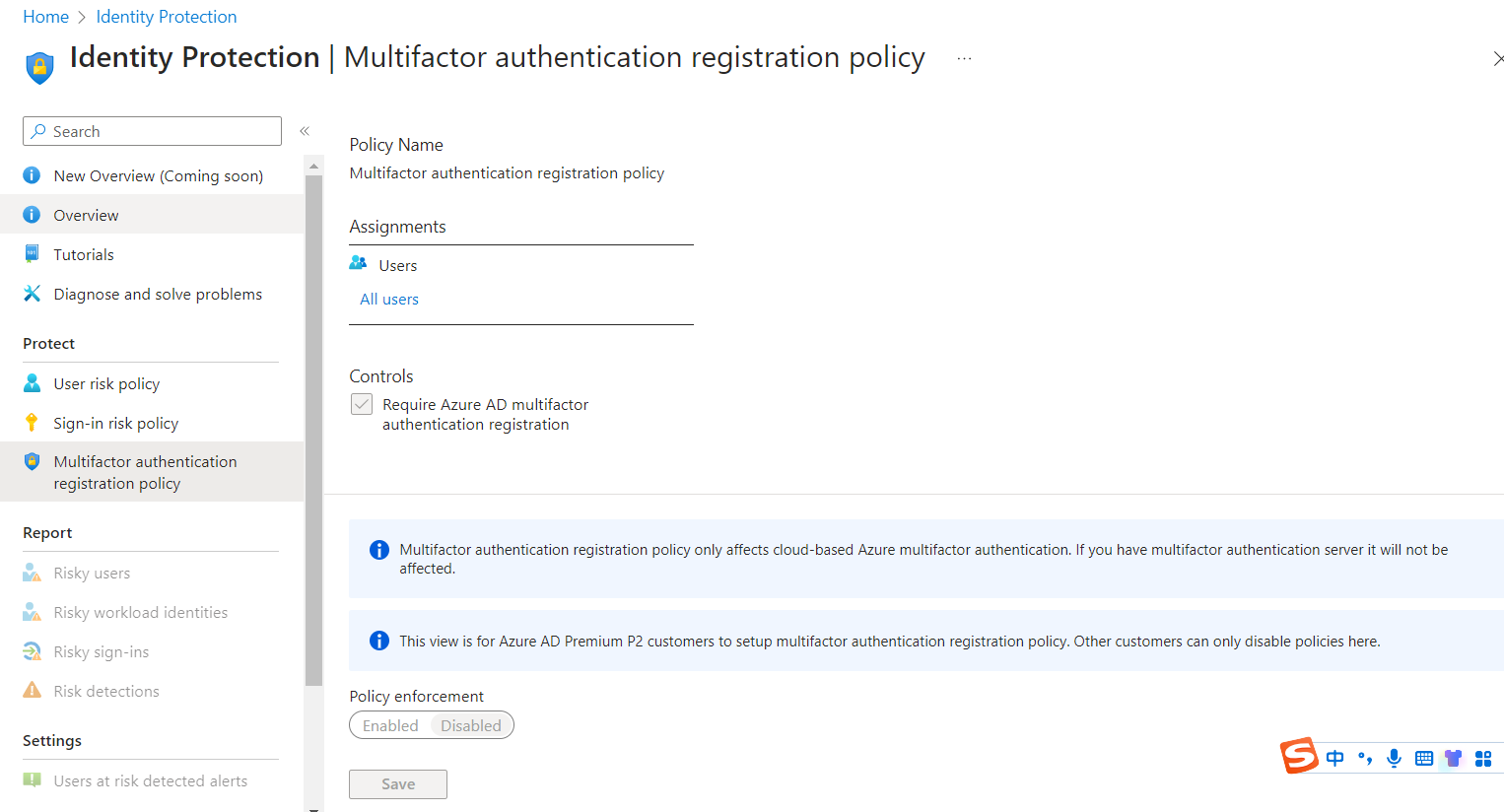Viewport: 1504px width, 812px height.
Task: Open Sign-in risk policy
Action: click(x=116, y=423)
